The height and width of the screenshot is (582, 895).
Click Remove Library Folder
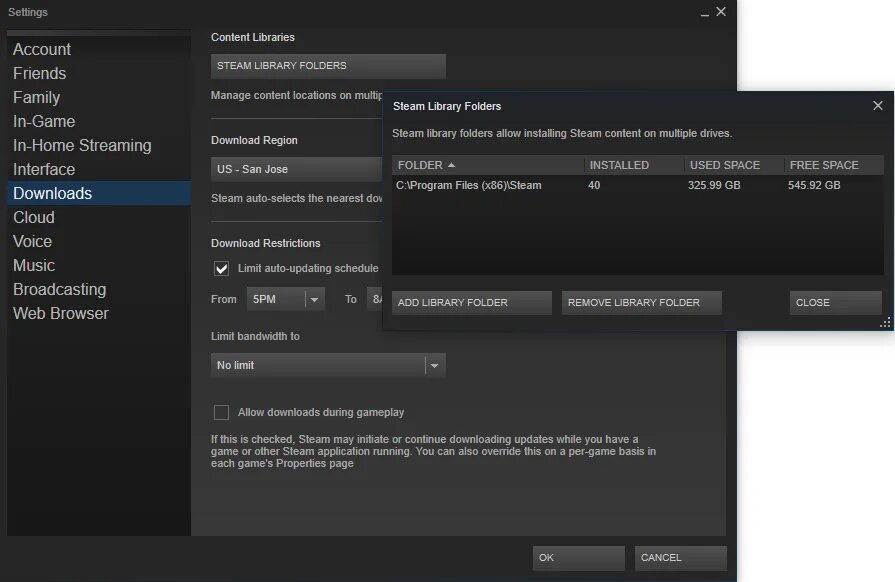pyautogui.click(x=642, y=303)
